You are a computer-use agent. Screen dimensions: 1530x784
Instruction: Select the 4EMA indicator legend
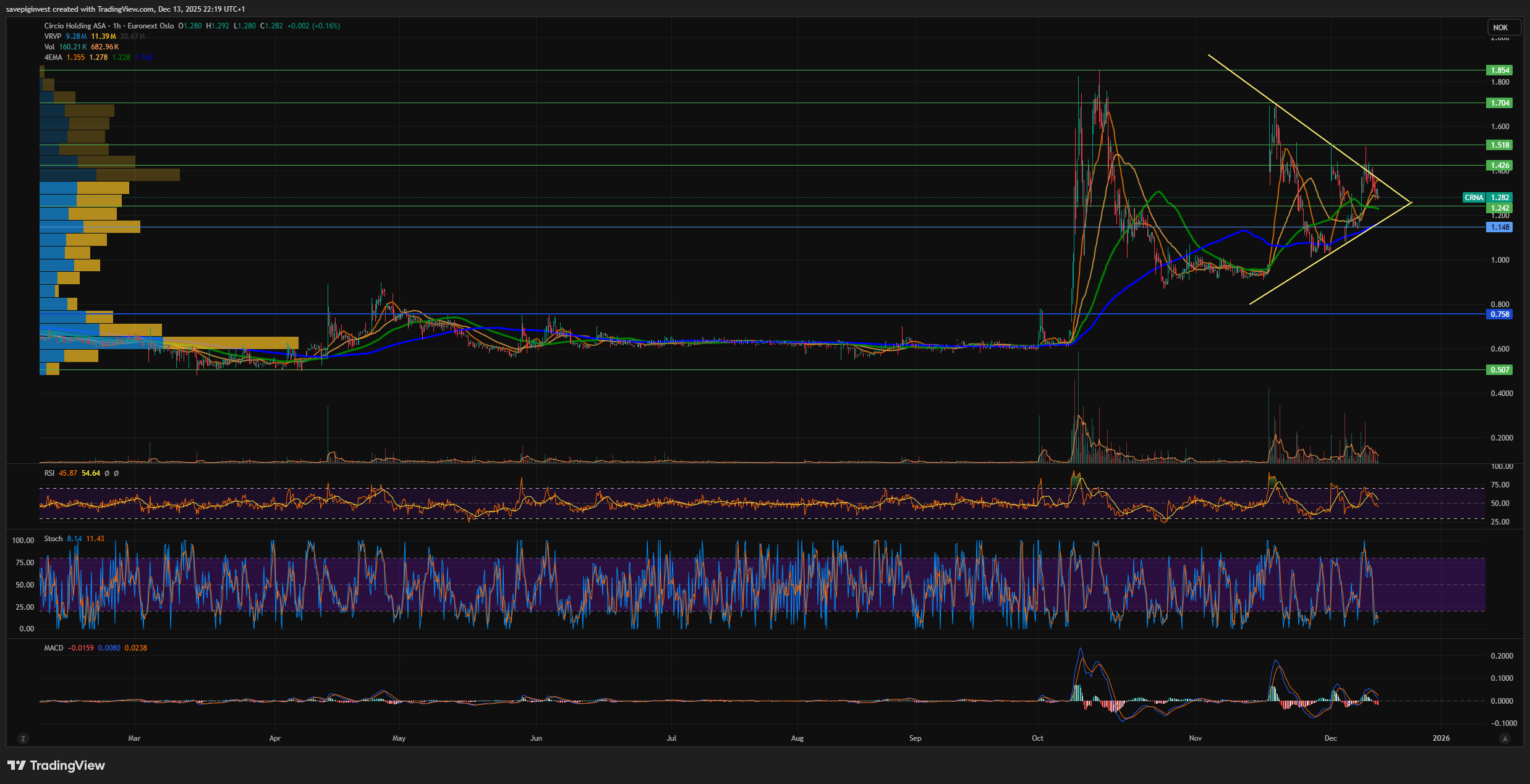[53, 57]
